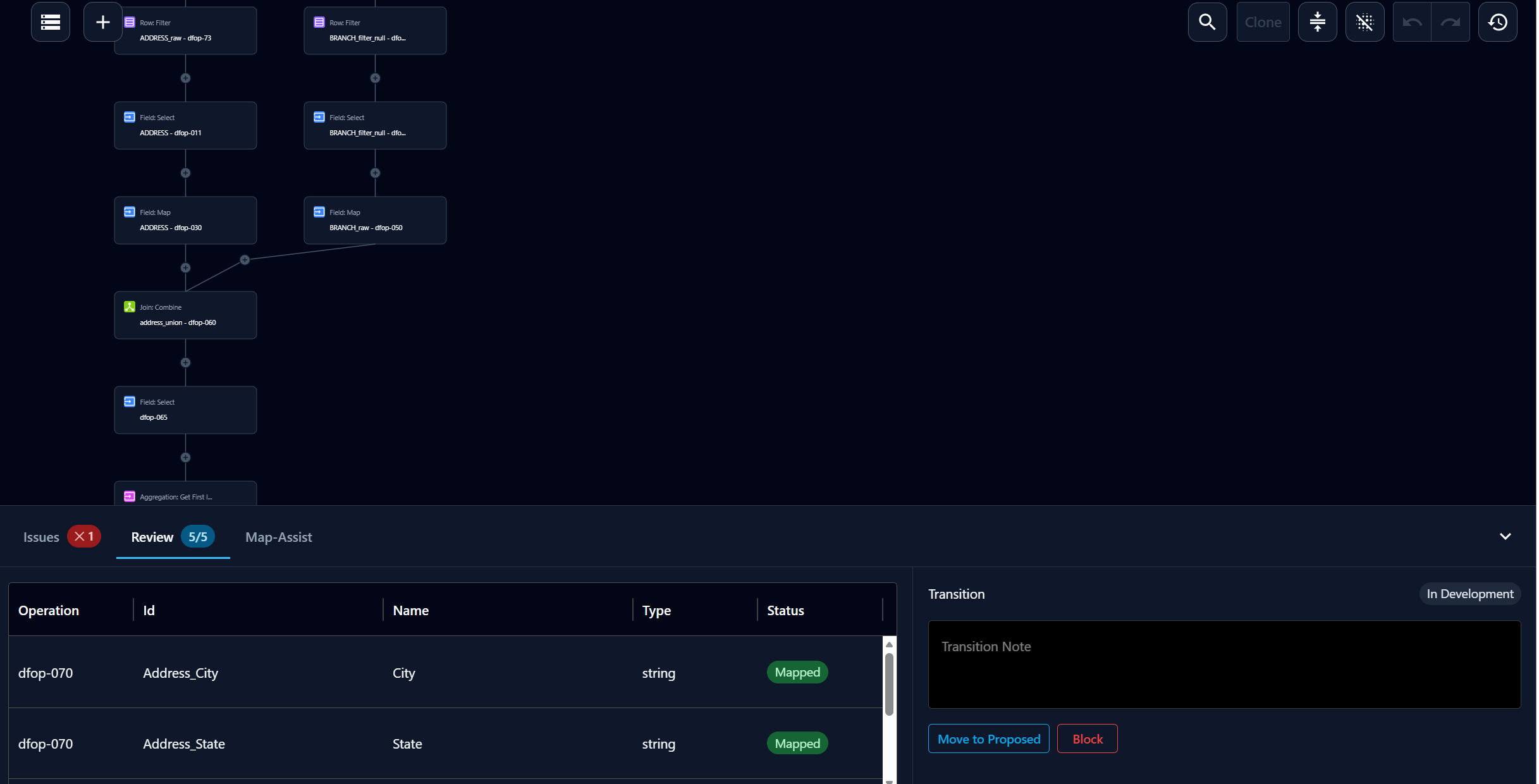This screenshot has width=1539, height=784.
Task: Click the undo arrow
Action: (1412, 22)
